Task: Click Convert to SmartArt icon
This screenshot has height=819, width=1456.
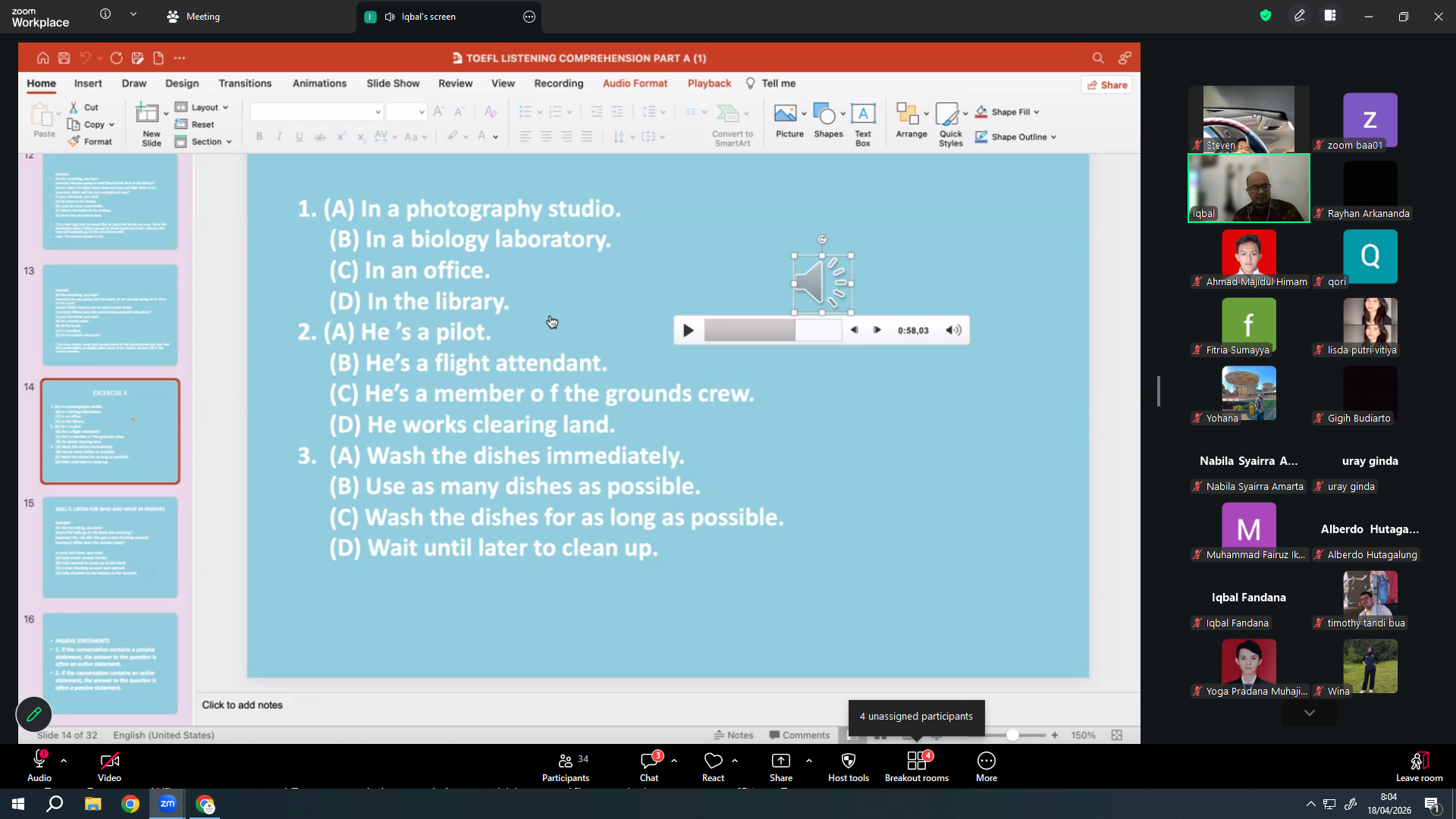Action: click(x=727, y=114)
